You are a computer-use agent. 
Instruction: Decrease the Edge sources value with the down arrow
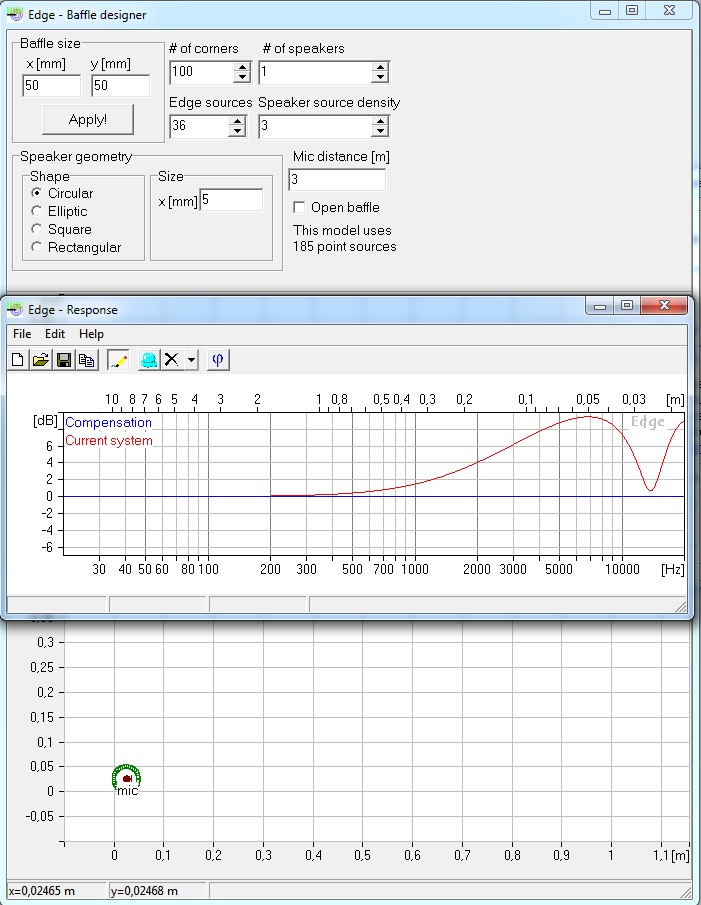click(237, 131)
